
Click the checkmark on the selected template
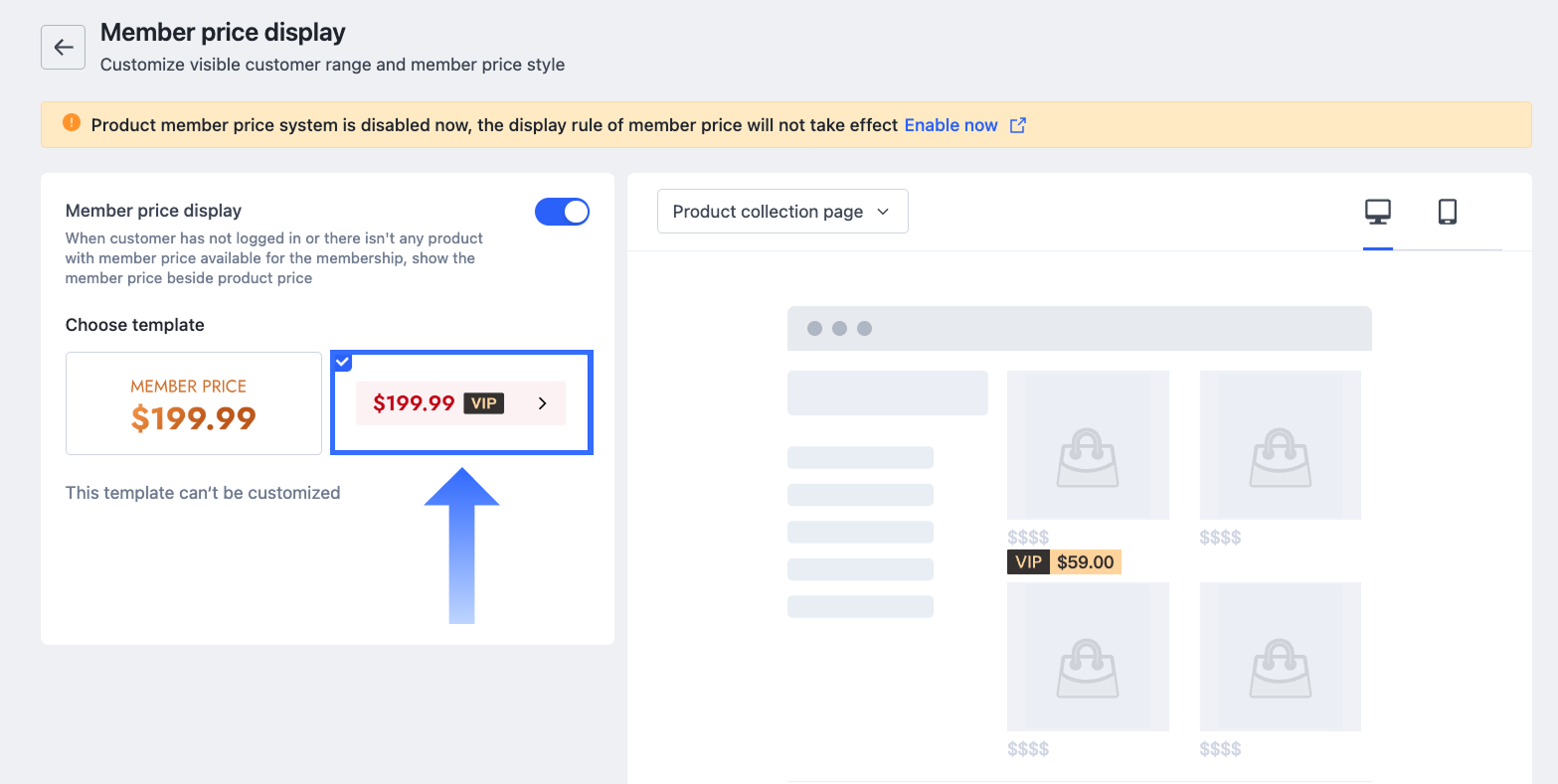[x=343, y=362]
